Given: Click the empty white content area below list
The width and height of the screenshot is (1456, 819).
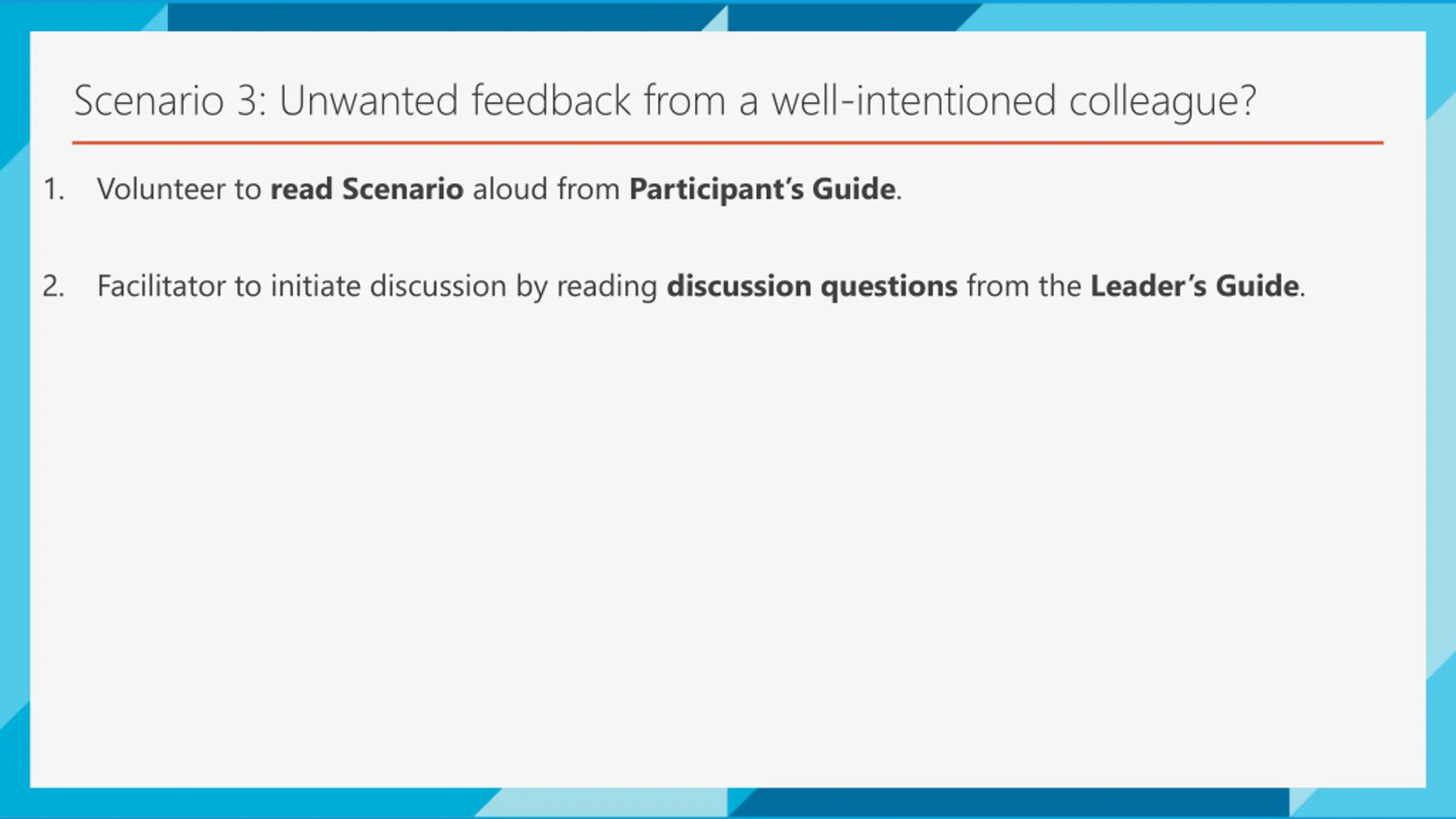Looking at the screenshot, I should click(727, 540).
